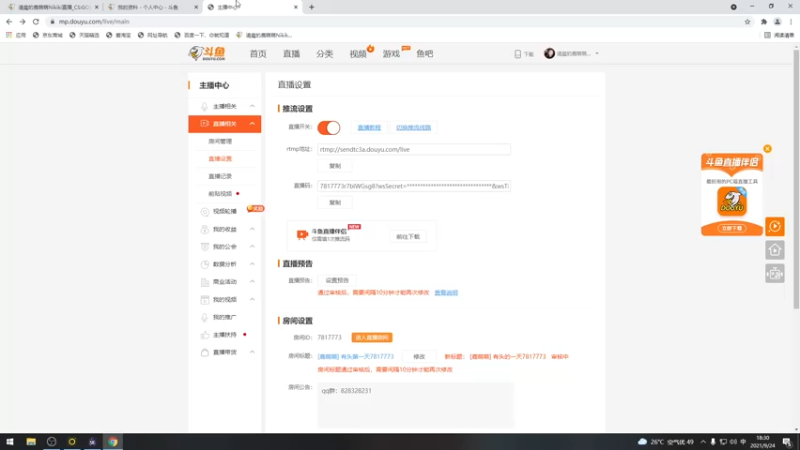This screenshot has width=800, height=450.
Task: Click 复制 under the rtmp地址 field
Action: 335,166
